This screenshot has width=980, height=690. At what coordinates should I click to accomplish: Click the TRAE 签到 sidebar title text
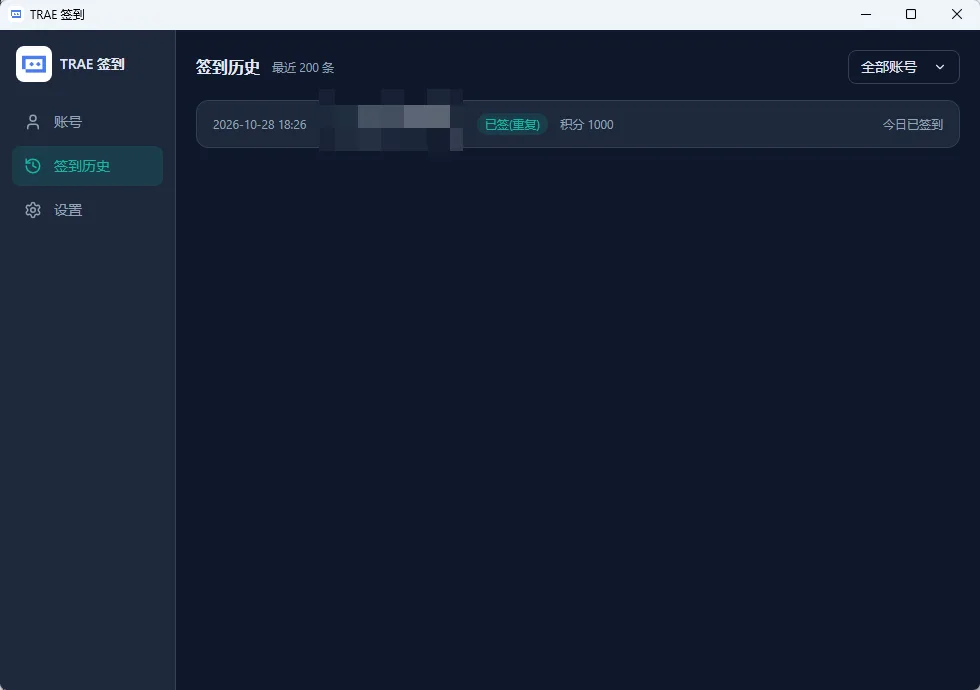point(92,64)
